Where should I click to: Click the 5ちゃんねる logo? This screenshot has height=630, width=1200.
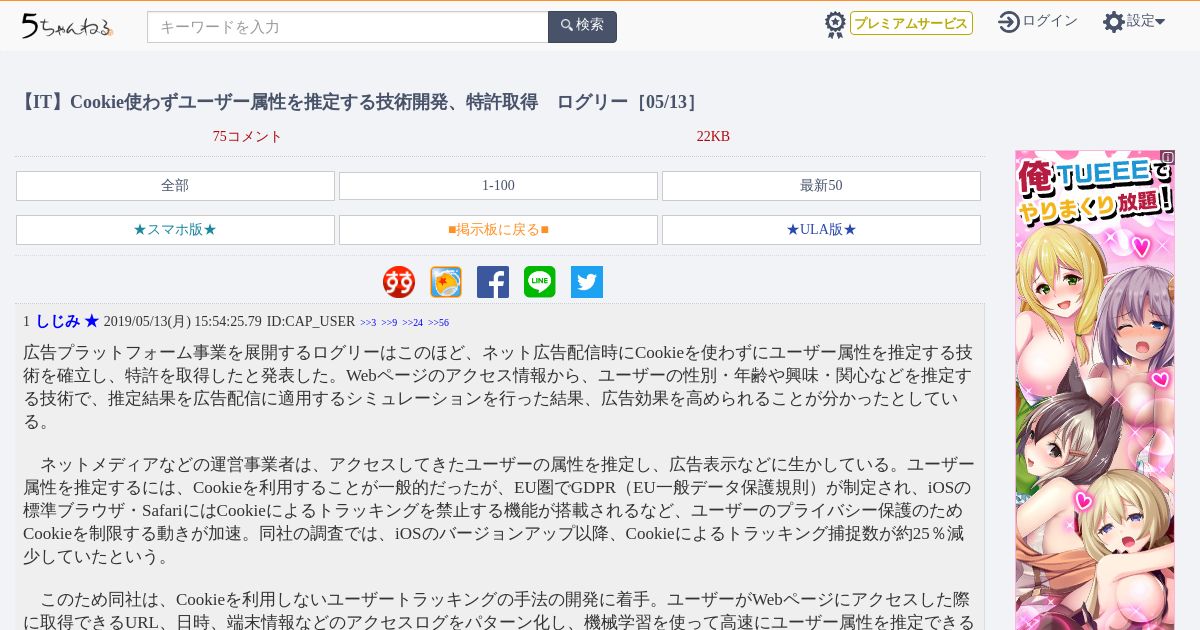pos(67,26)
